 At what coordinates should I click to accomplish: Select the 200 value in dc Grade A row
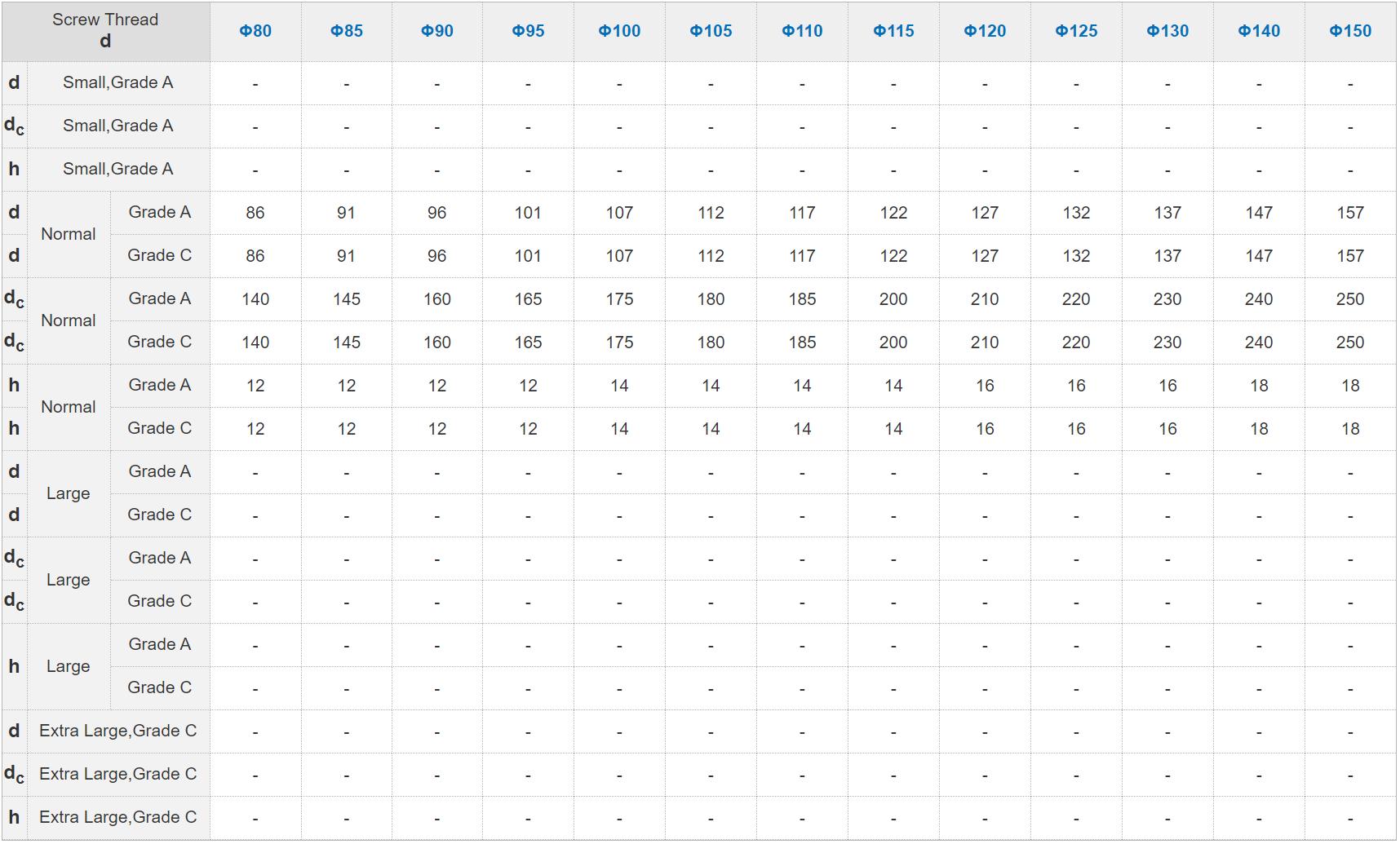[893, 299]
